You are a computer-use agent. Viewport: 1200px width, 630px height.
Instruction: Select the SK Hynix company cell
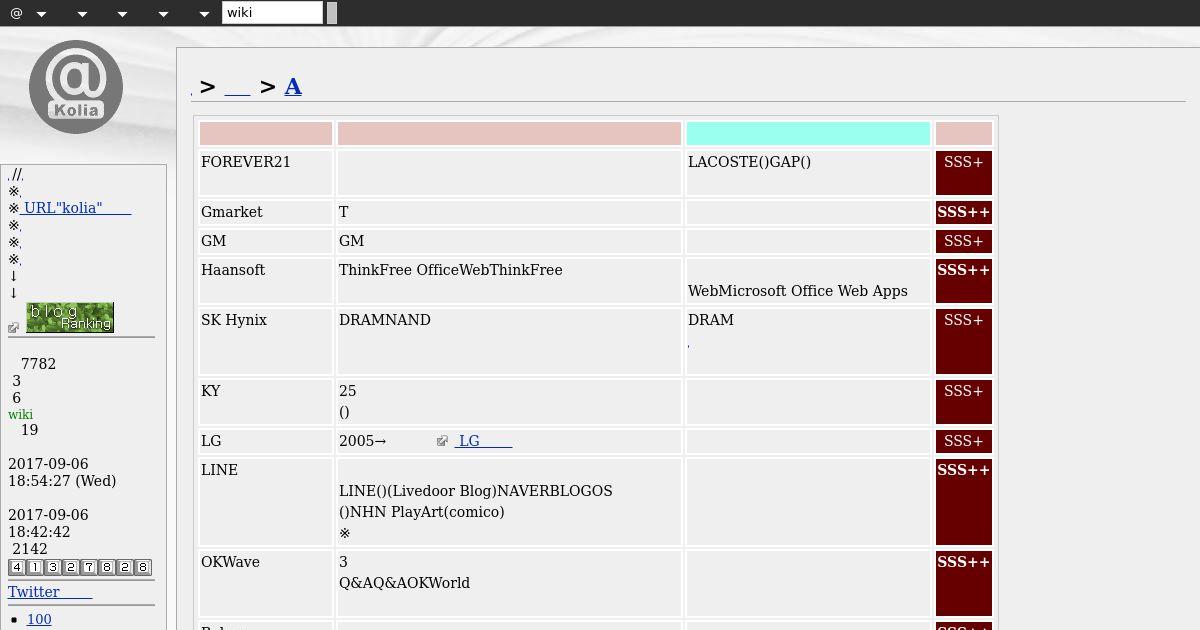(x=266, y=342)
